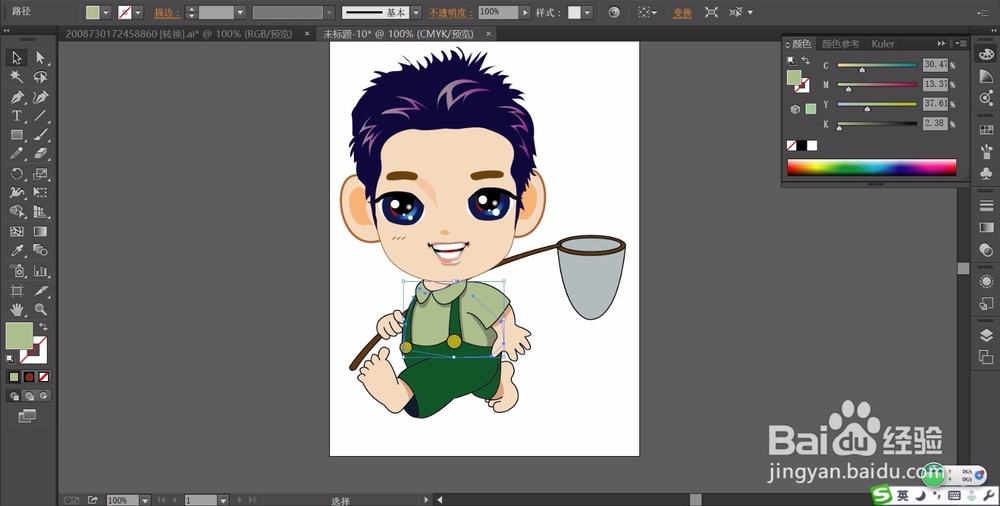Select the Shape Builder tool
Screen dimensions: 1000x506
tap(17, 211)
